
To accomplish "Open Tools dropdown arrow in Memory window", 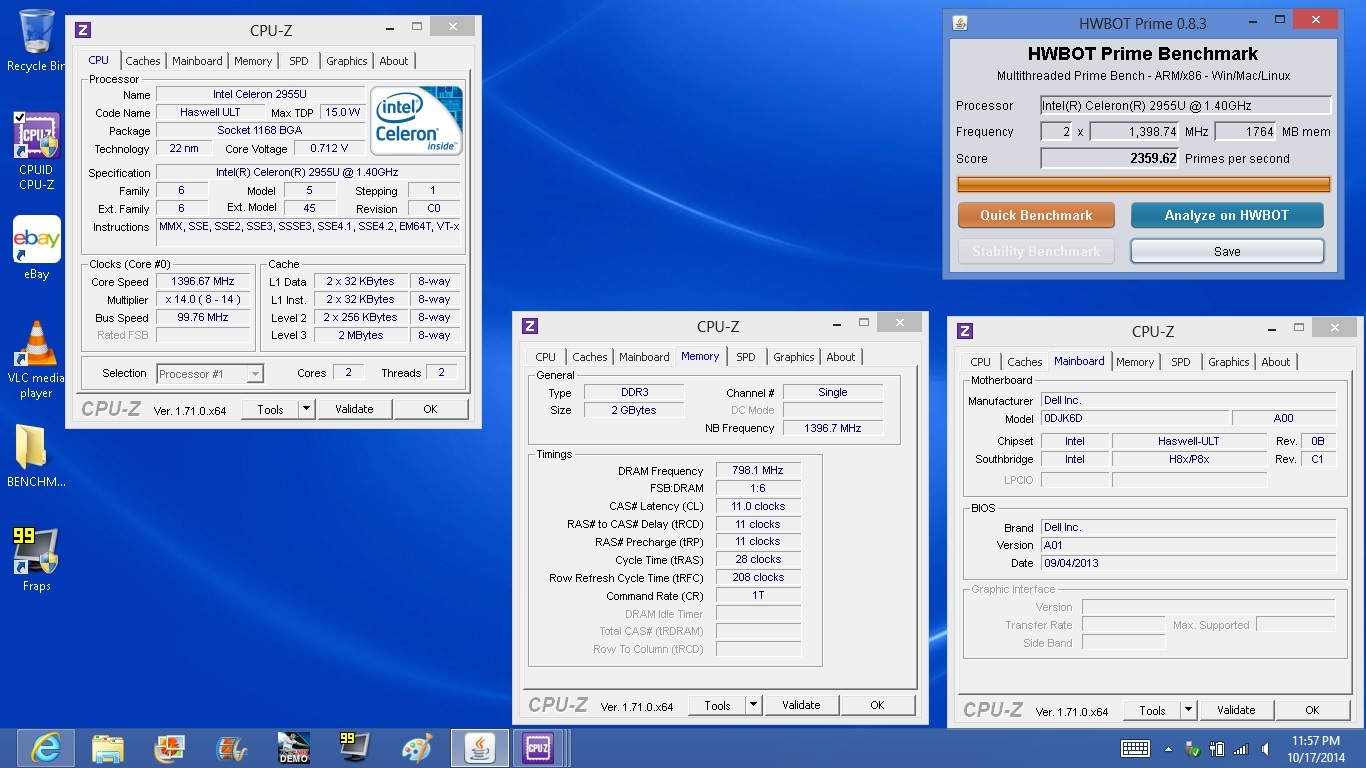I will [x=753, y=705].
